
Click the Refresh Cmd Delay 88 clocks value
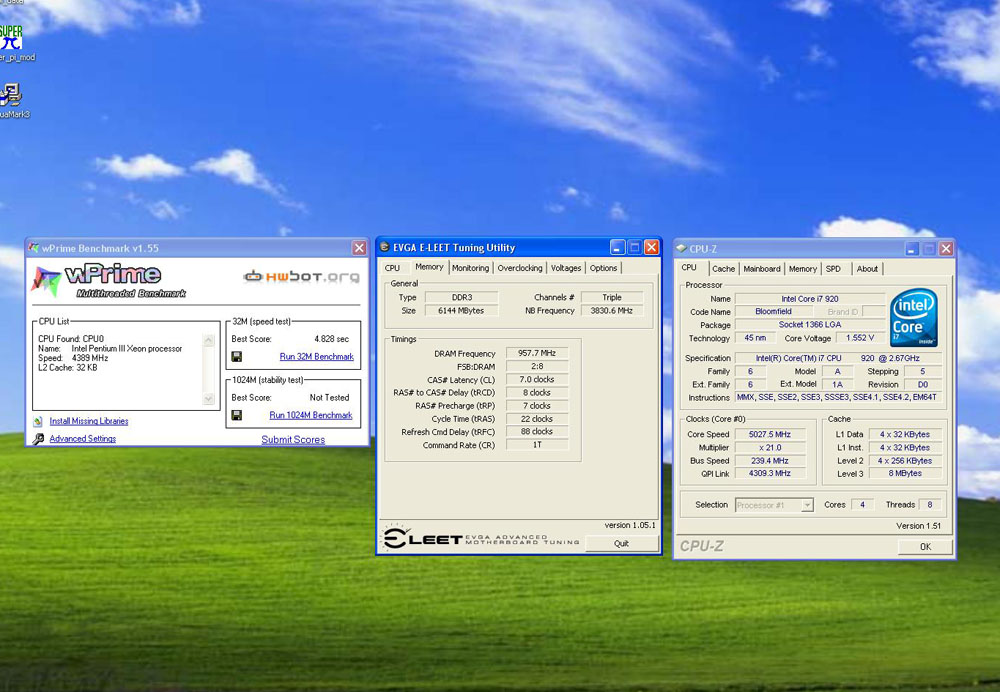click(x=537, y=432)
